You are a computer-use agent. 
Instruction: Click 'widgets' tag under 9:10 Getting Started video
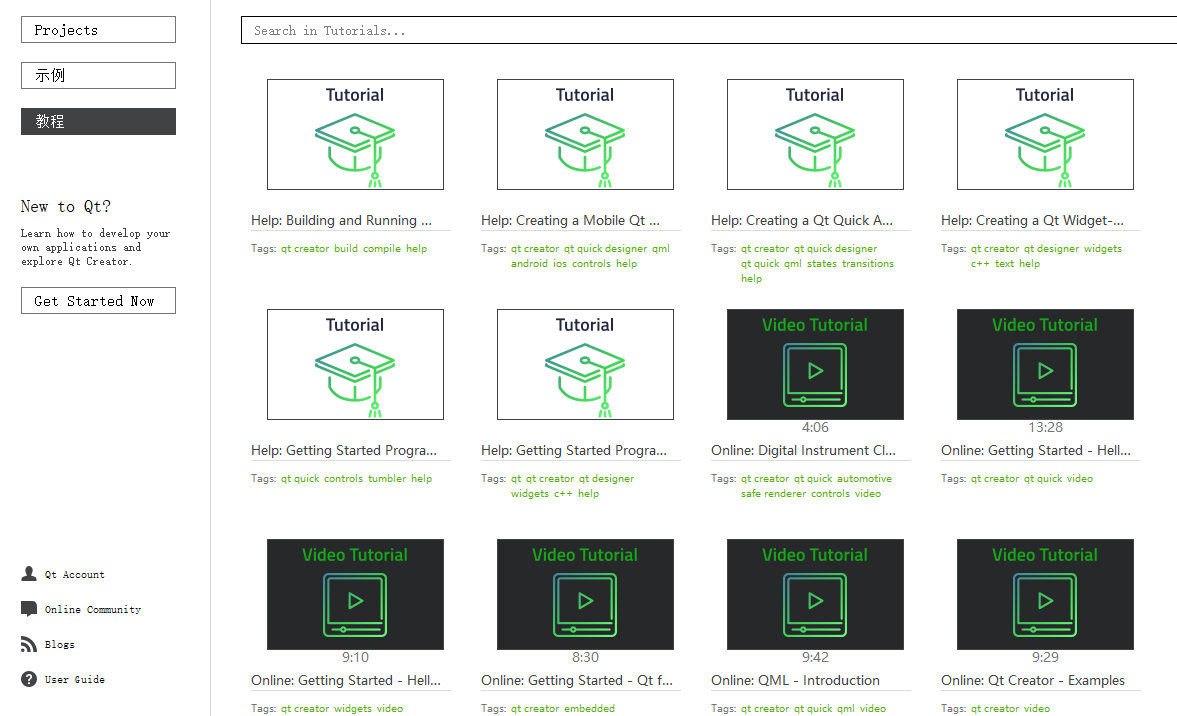tap(353, 708)
